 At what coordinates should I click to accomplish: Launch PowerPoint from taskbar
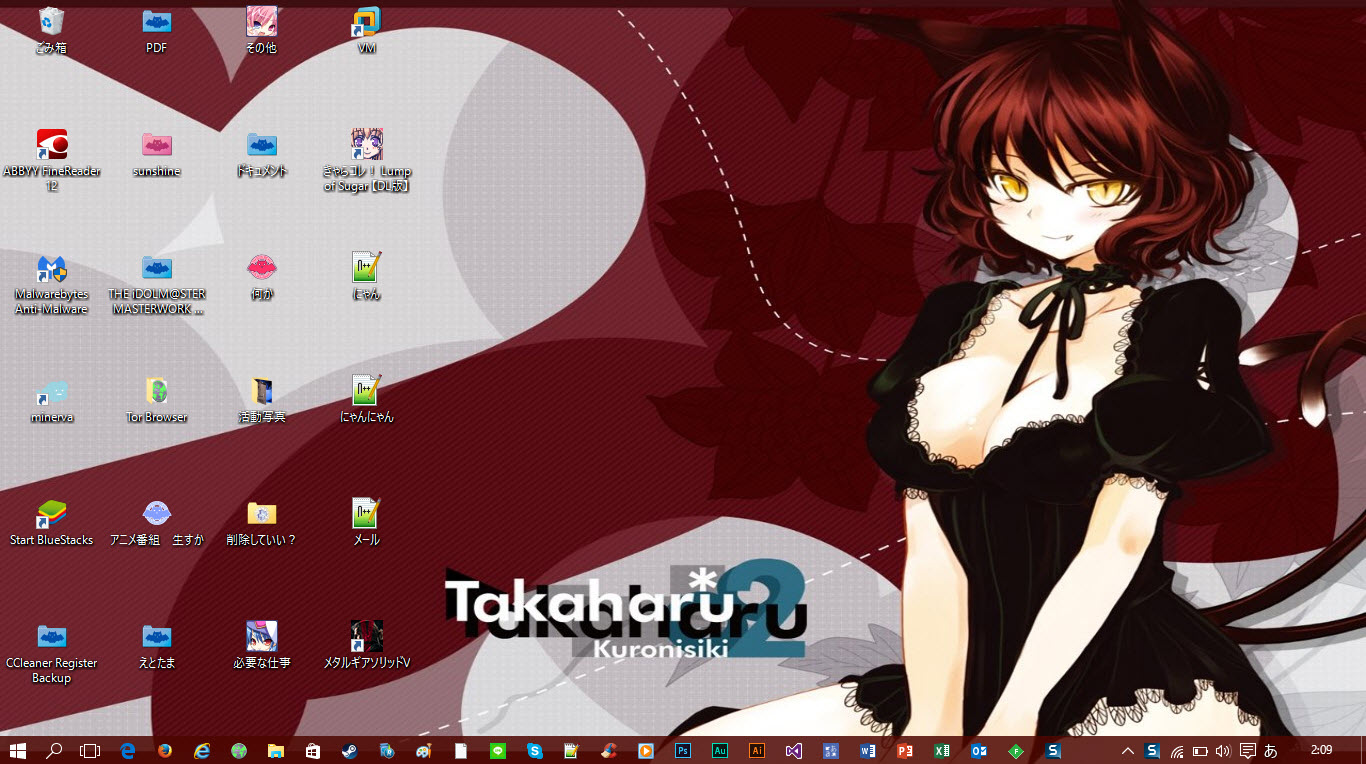(905, 750)
